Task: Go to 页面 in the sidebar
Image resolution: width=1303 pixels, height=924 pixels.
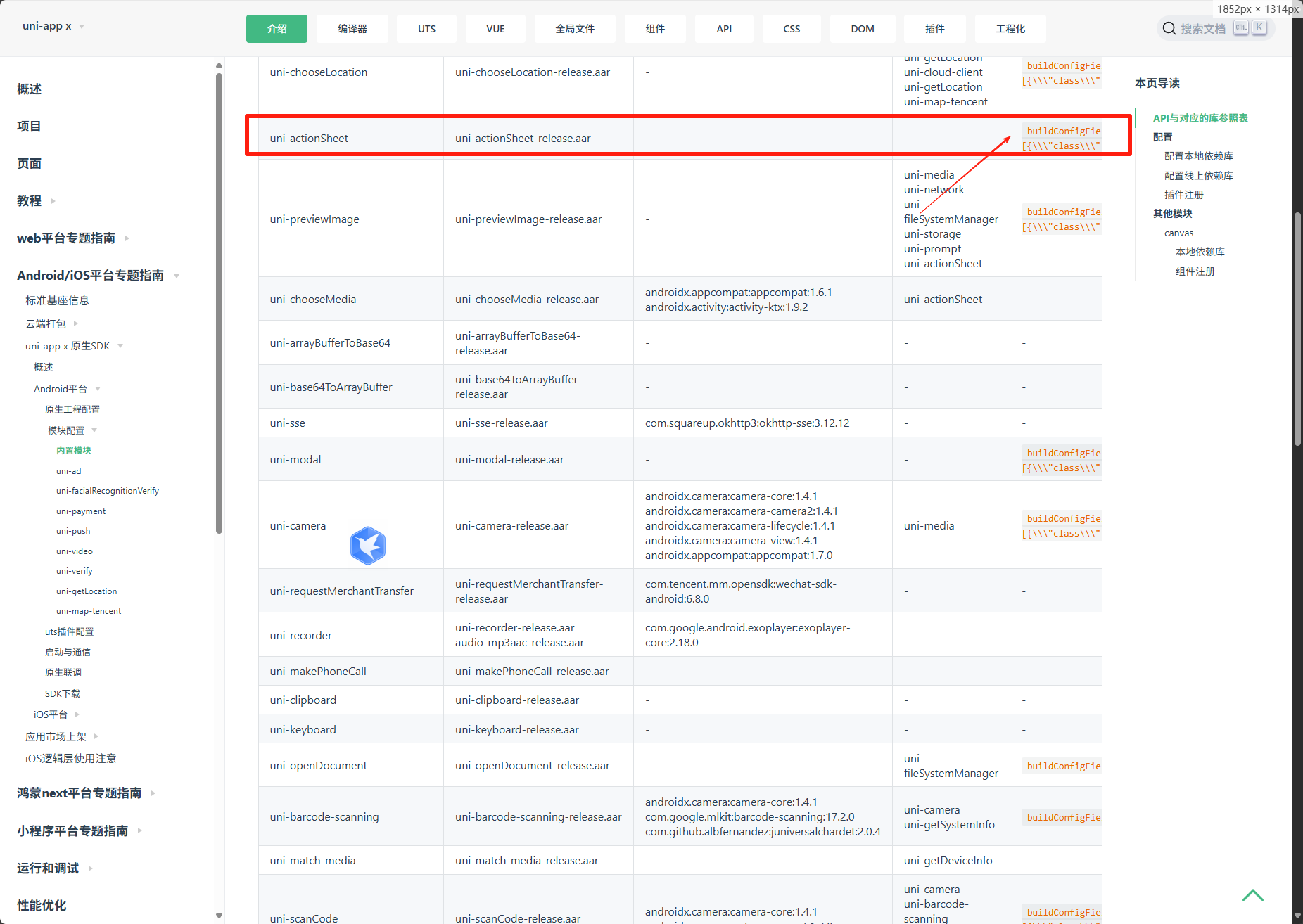Action: [x=30, y=164]
